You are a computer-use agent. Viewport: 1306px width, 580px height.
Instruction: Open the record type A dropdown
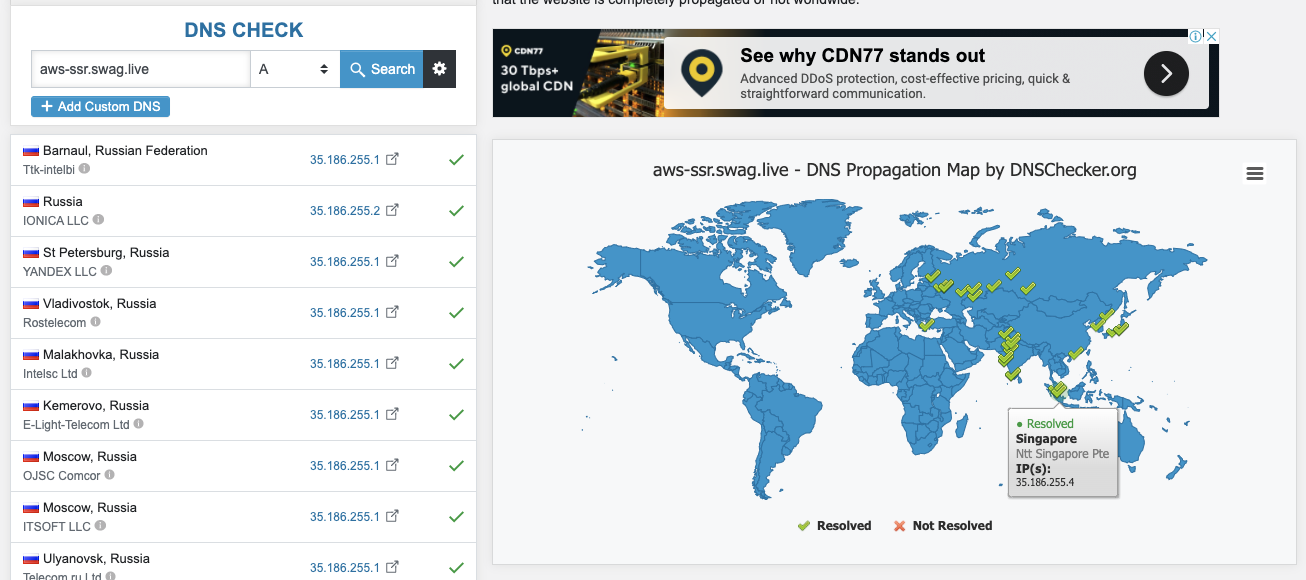tap(294, 69)
